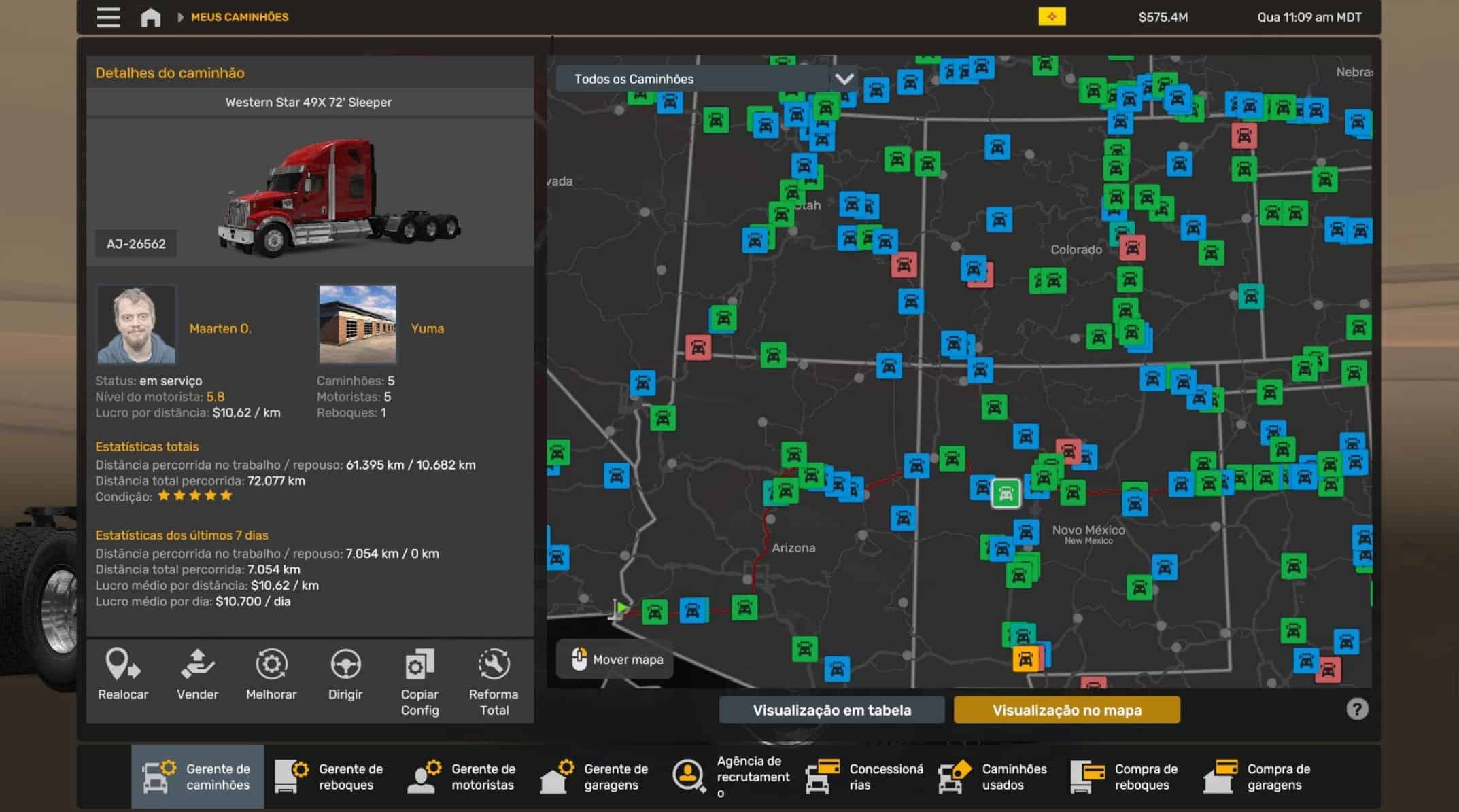
Task: Click the Vender sell icon
Action: (x=197, y=665)
